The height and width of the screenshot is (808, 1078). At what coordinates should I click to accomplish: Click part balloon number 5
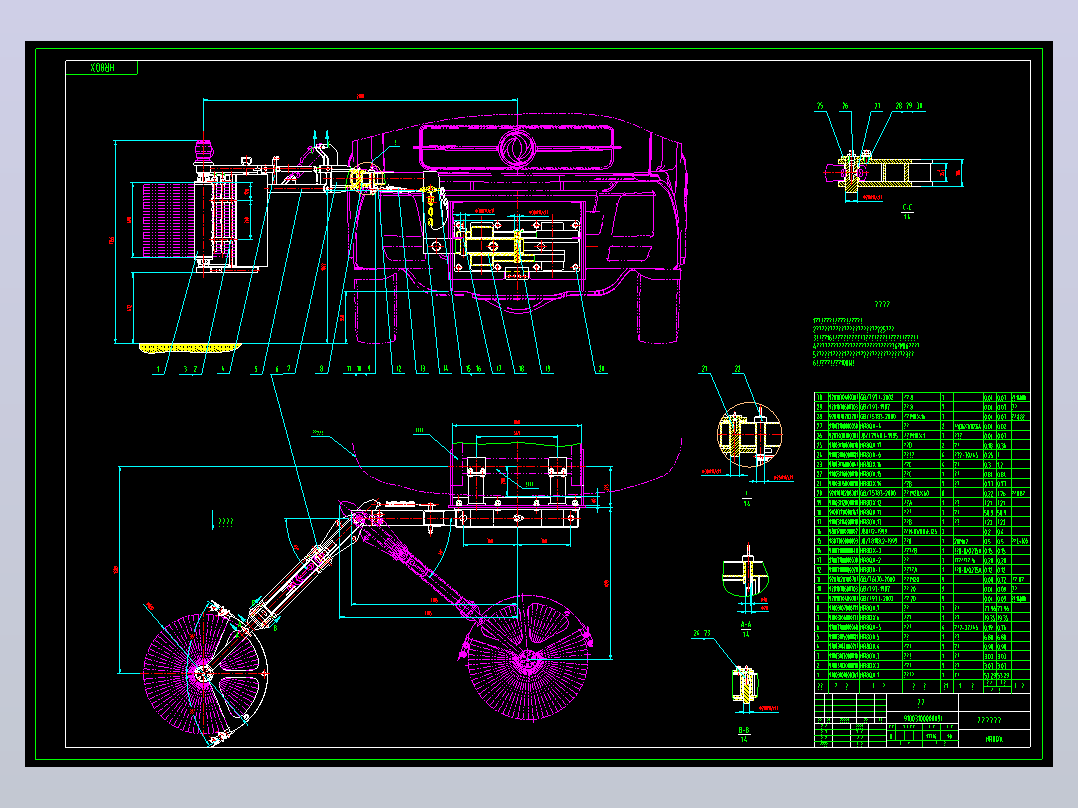(x=256, y=370)
